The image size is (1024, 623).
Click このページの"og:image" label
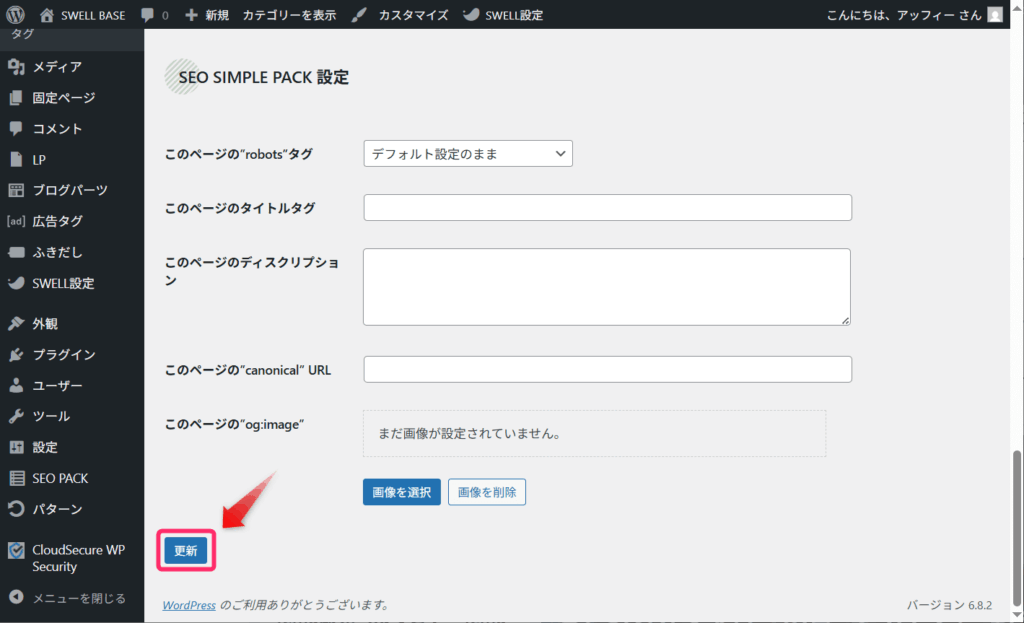(x=234, y=424)
